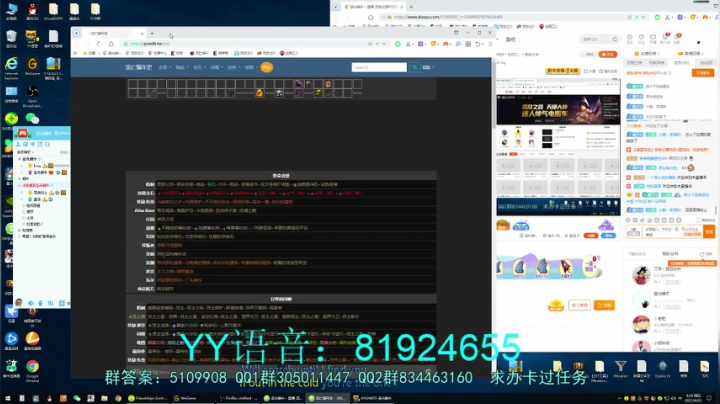Click the poedb page vertical scrollbar
Viewport: 720px width, 404px height.
(x=494, y=94)
